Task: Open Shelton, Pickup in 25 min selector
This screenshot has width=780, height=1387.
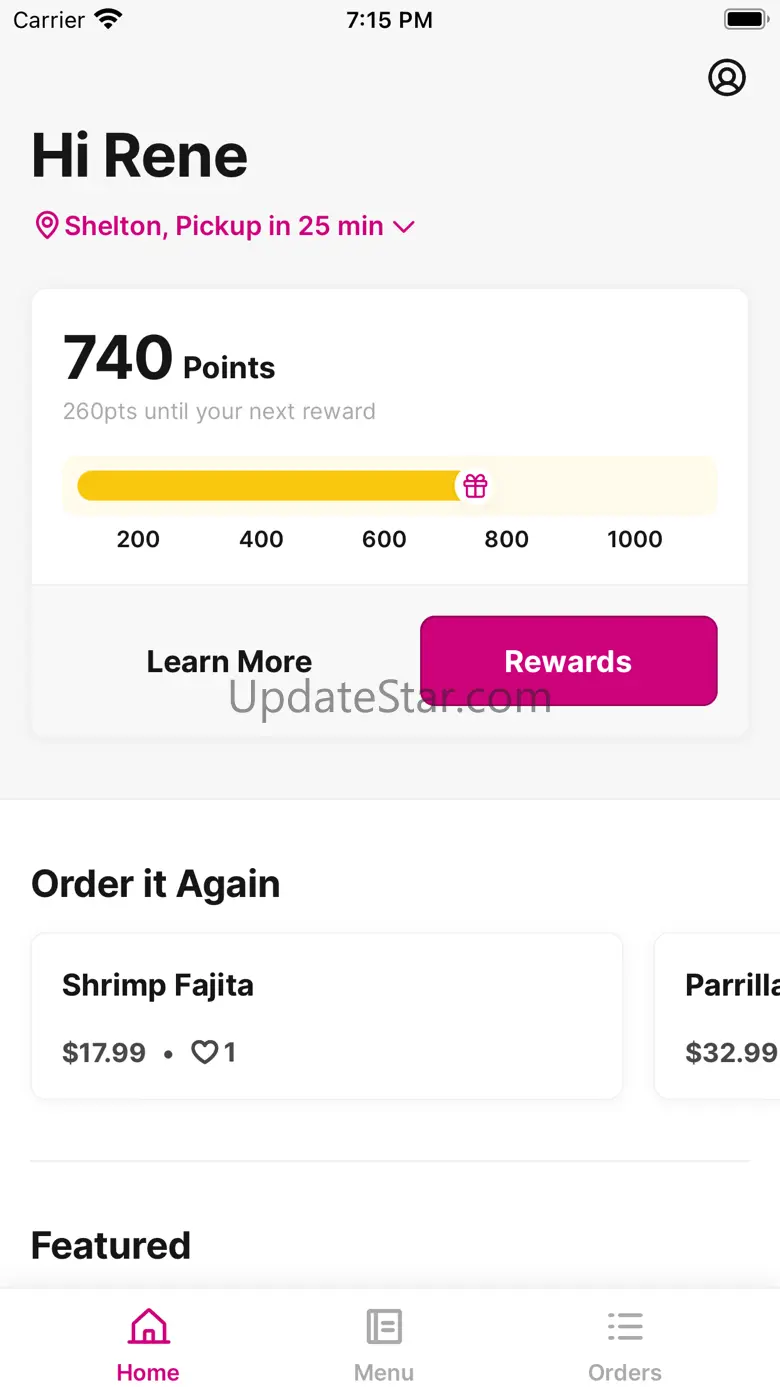Action: (x=224, y=226)
